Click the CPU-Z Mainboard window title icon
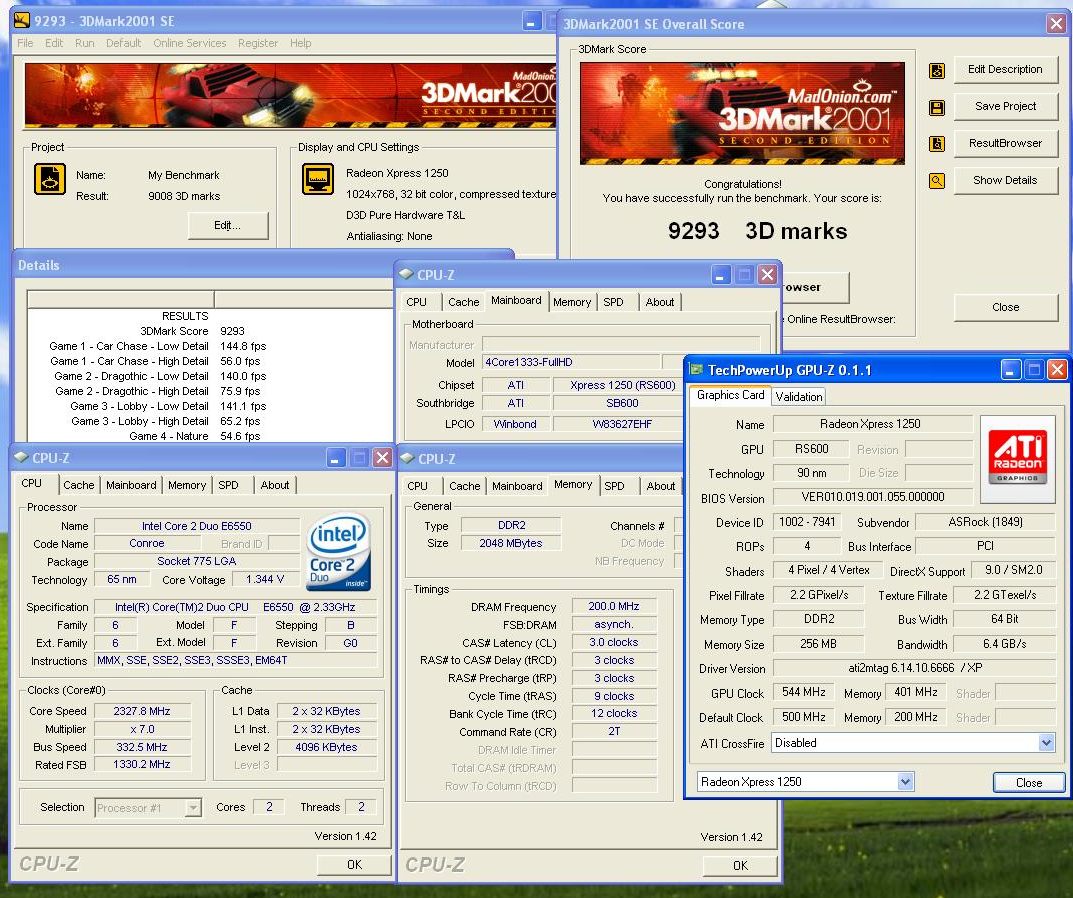The height and width of the screenshot is (898, 1073). coord(406,274)
